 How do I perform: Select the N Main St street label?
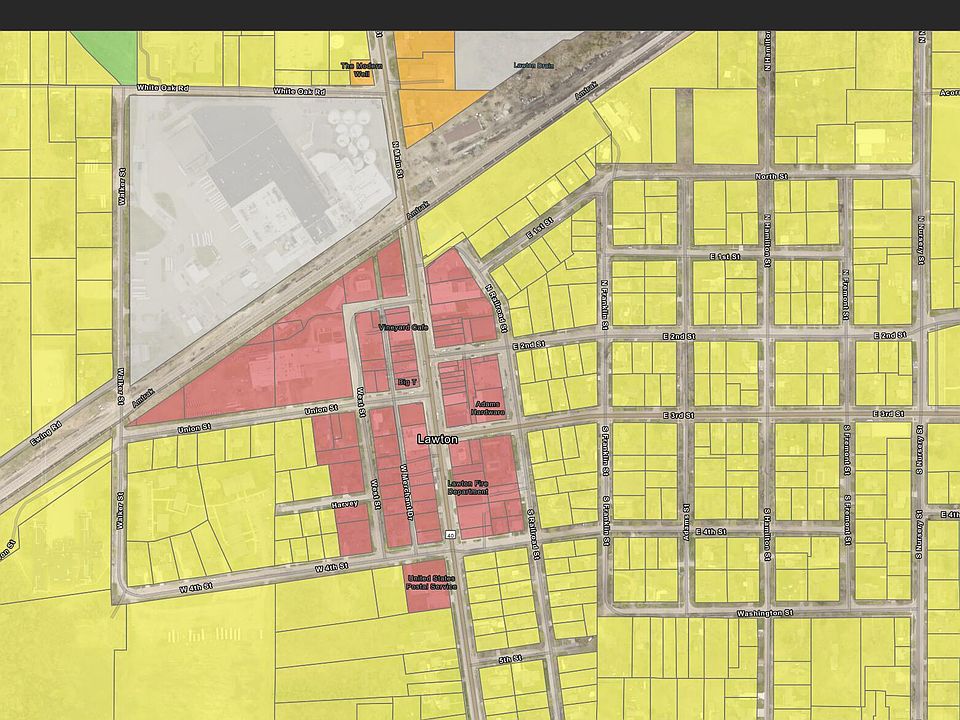397,160
